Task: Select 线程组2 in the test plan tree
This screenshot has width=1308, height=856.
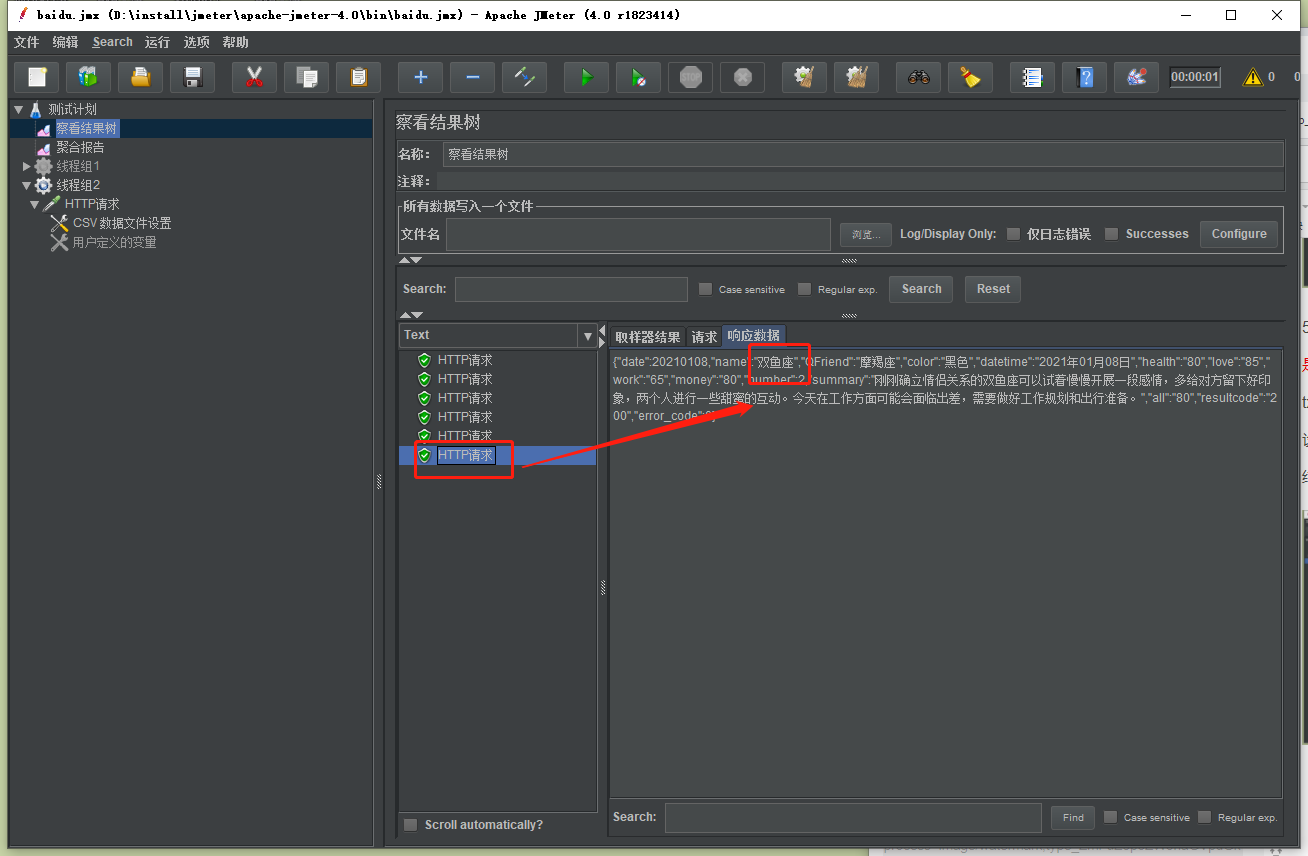Action: pos(78,185)
